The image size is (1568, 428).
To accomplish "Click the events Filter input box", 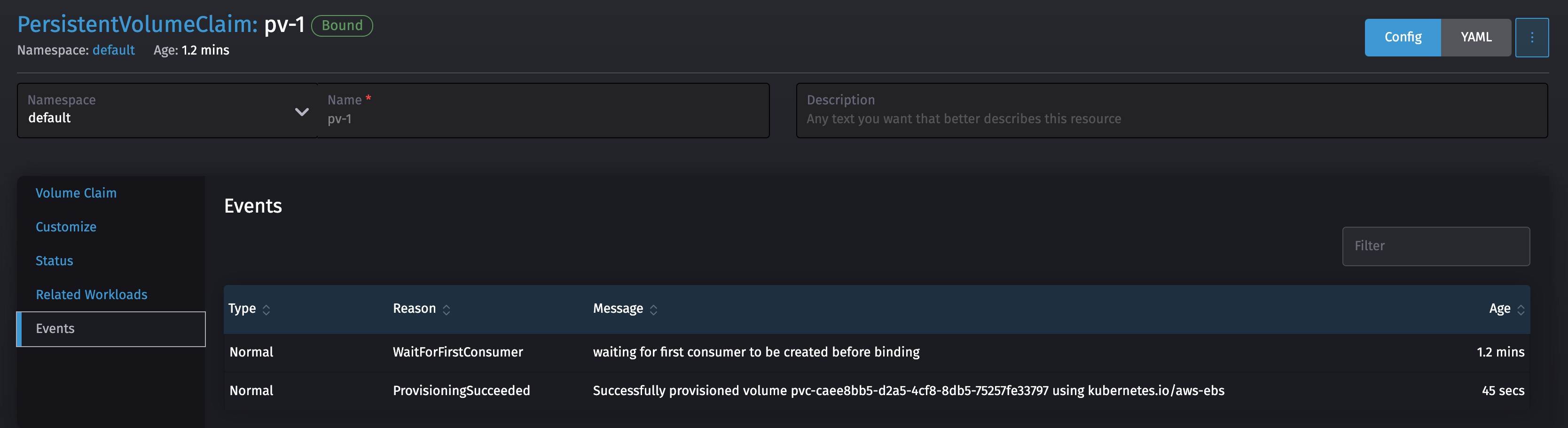I will point(1435,246).
